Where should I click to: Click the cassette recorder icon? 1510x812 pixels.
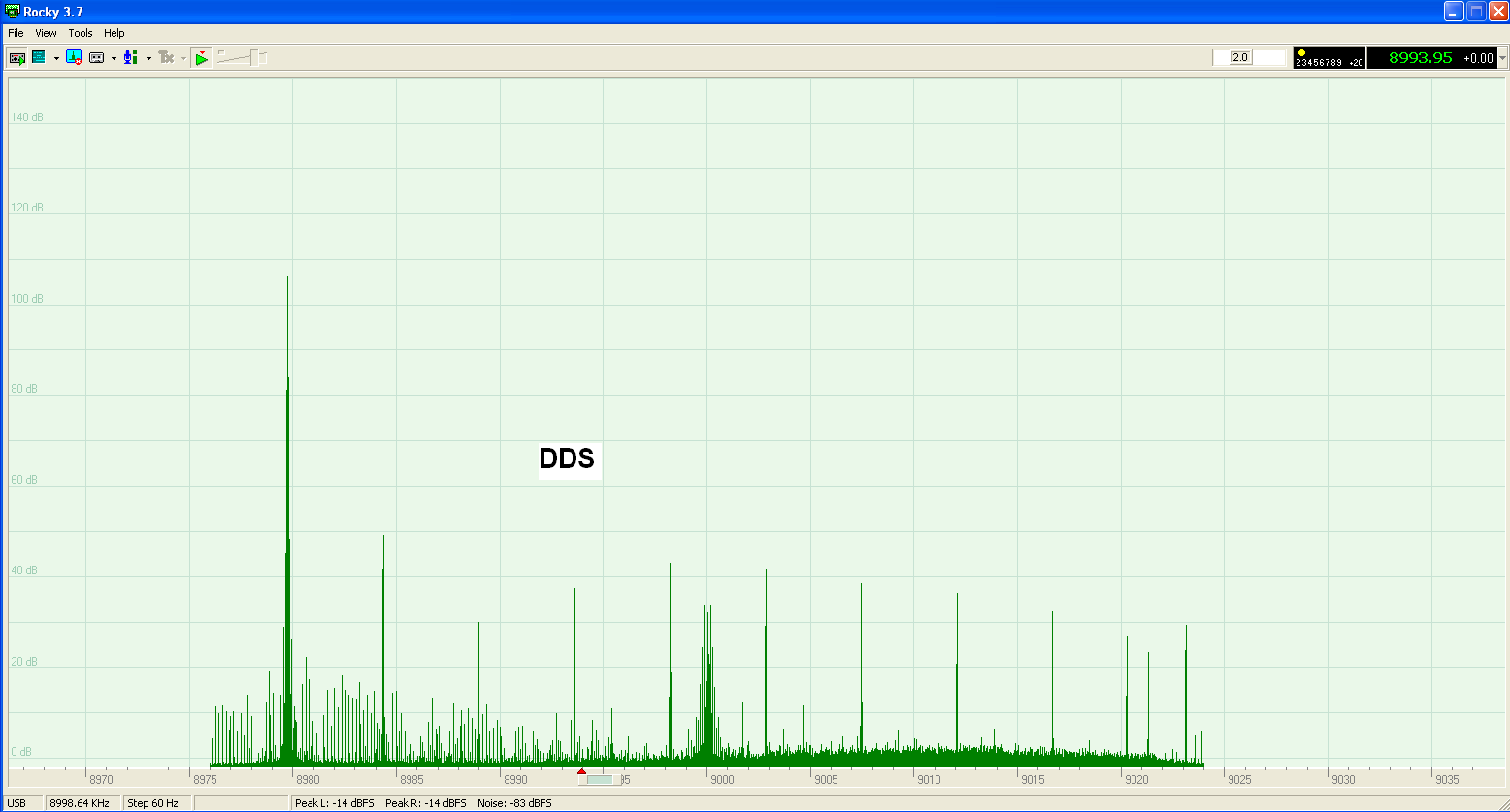[96, 58]
